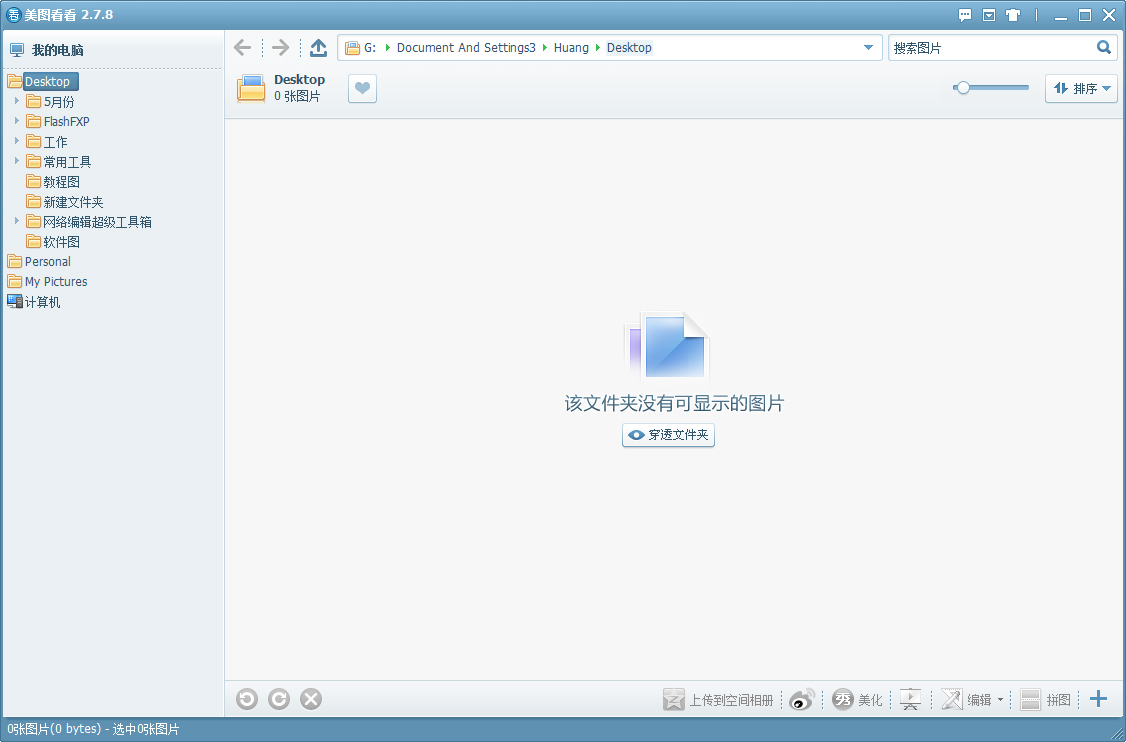Click the search magnifier icon
This screenshot has width=1126, height=742.
click(1104, 47)
